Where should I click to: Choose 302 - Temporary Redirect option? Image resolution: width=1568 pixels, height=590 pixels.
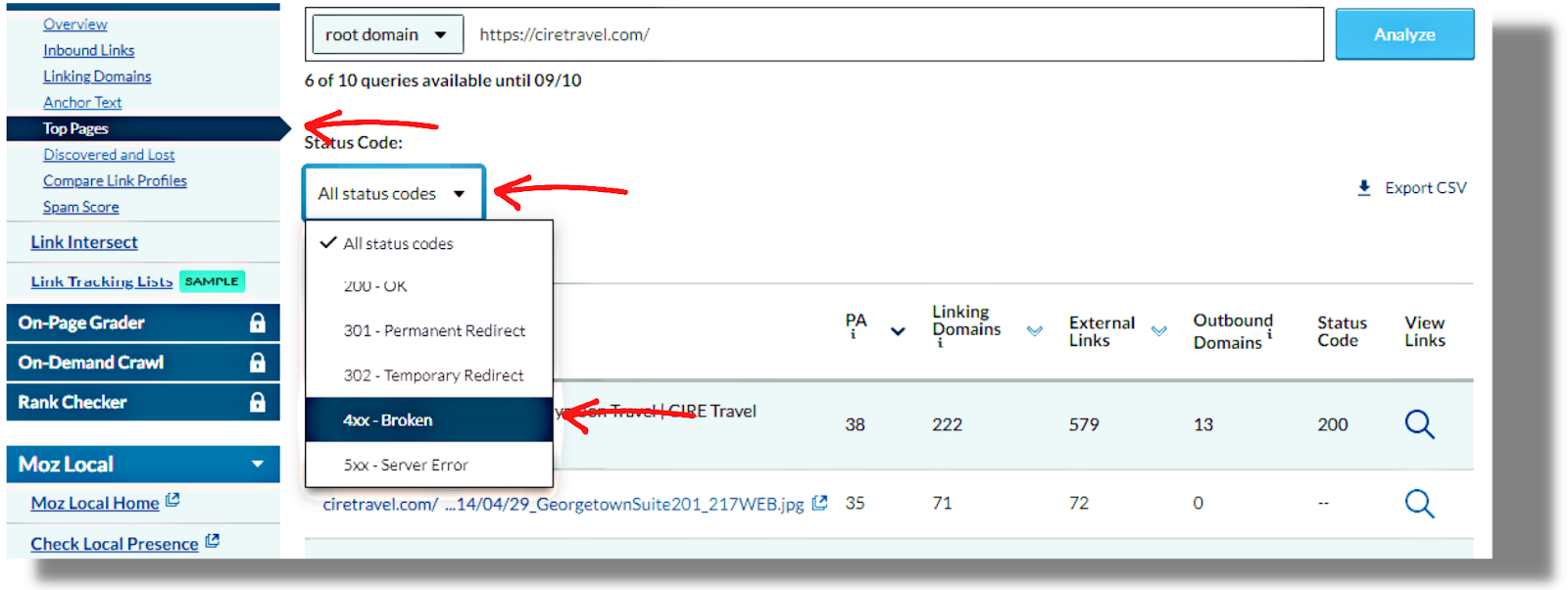coord(429,375)
